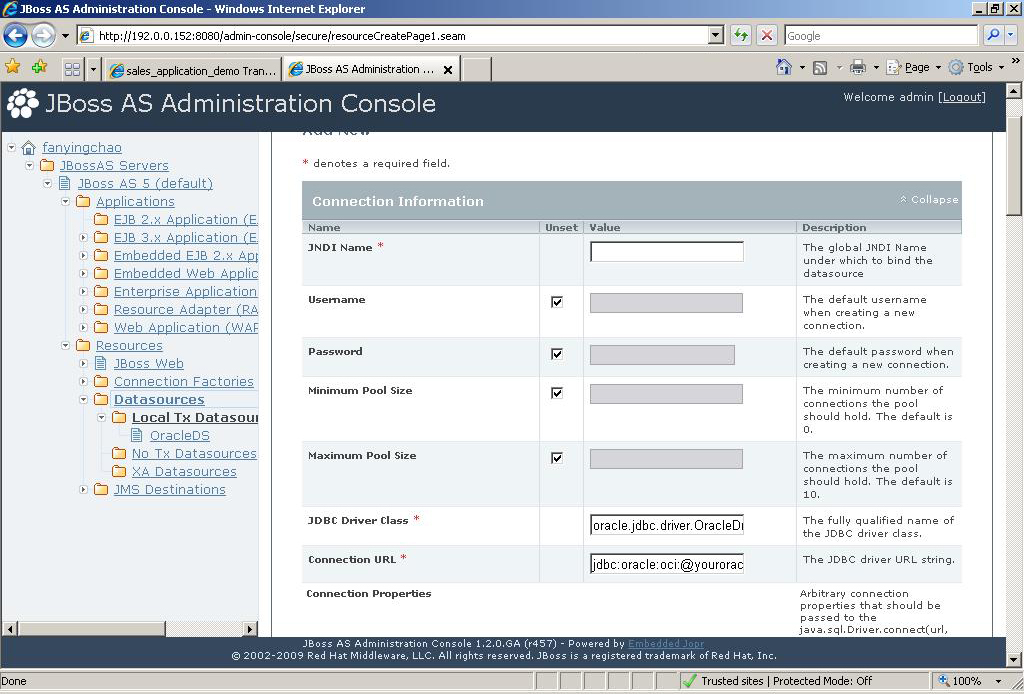Uncheck Unset for Maximum Pool Size

(557, 458)
